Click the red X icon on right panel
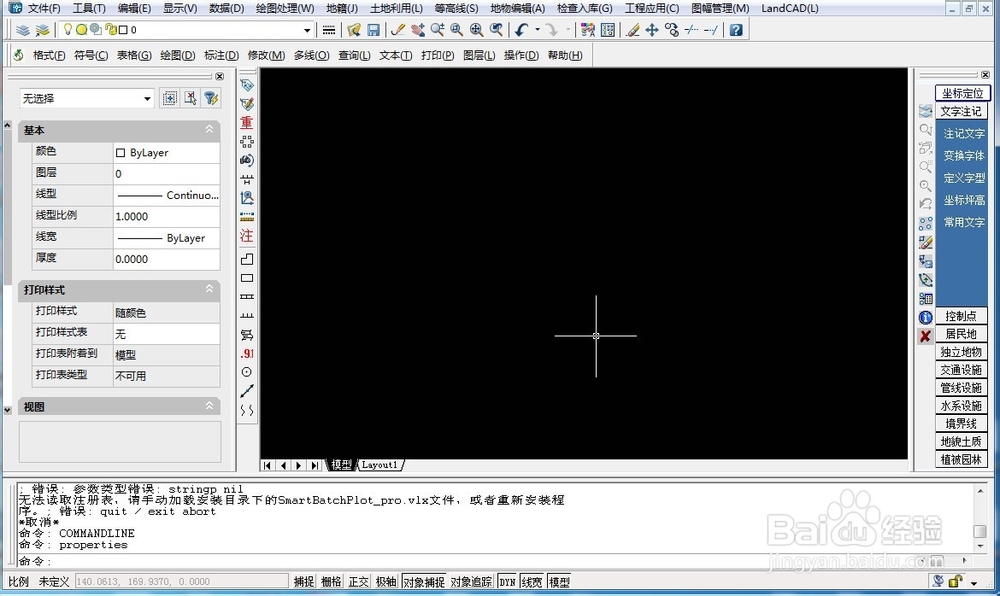1000x596 pixels. pos(925,336)
